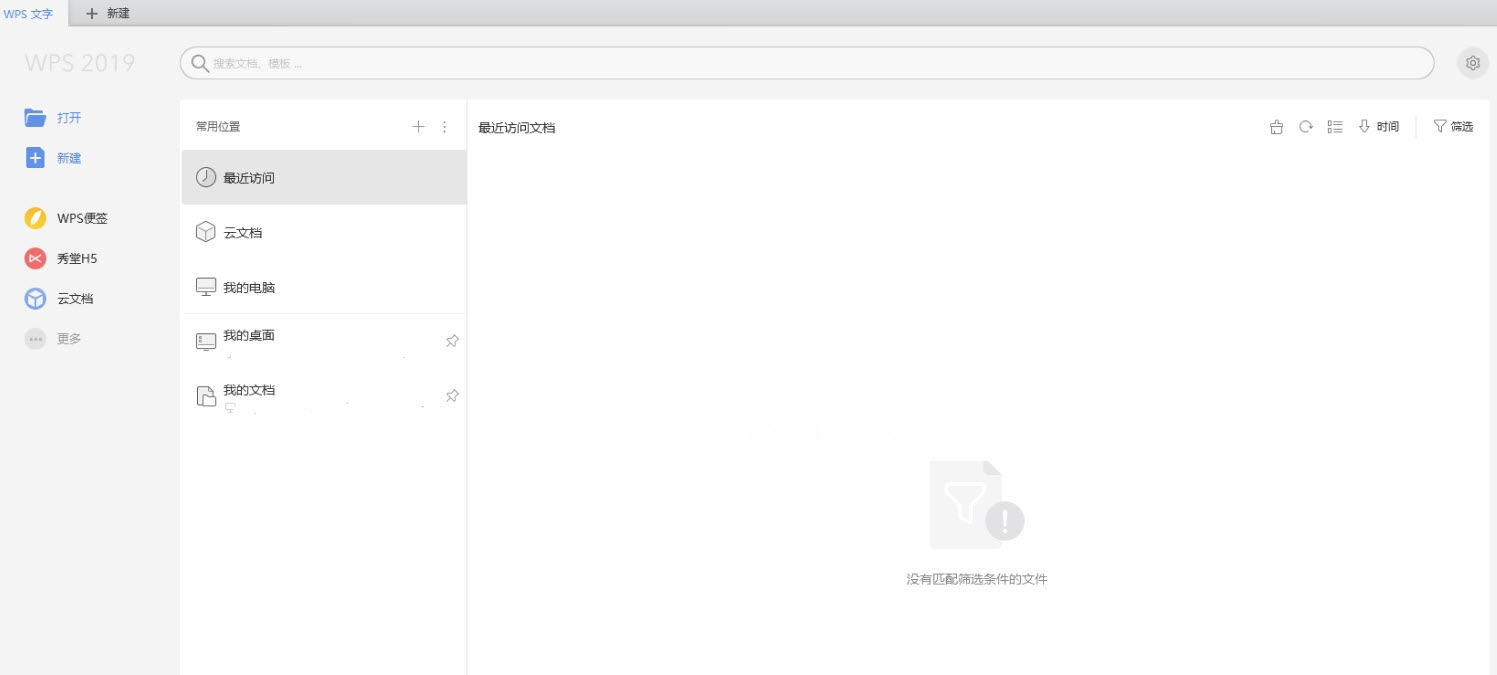This screenshot has width=1497, height=675.
Task: Click the 新建 text label in sidebar
Action: [69, 158]
